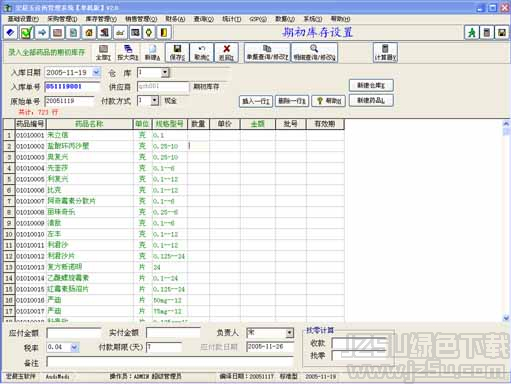Click the 计算器 calculator toolbar button
511x384 pixels.
(x=385, y=52)
